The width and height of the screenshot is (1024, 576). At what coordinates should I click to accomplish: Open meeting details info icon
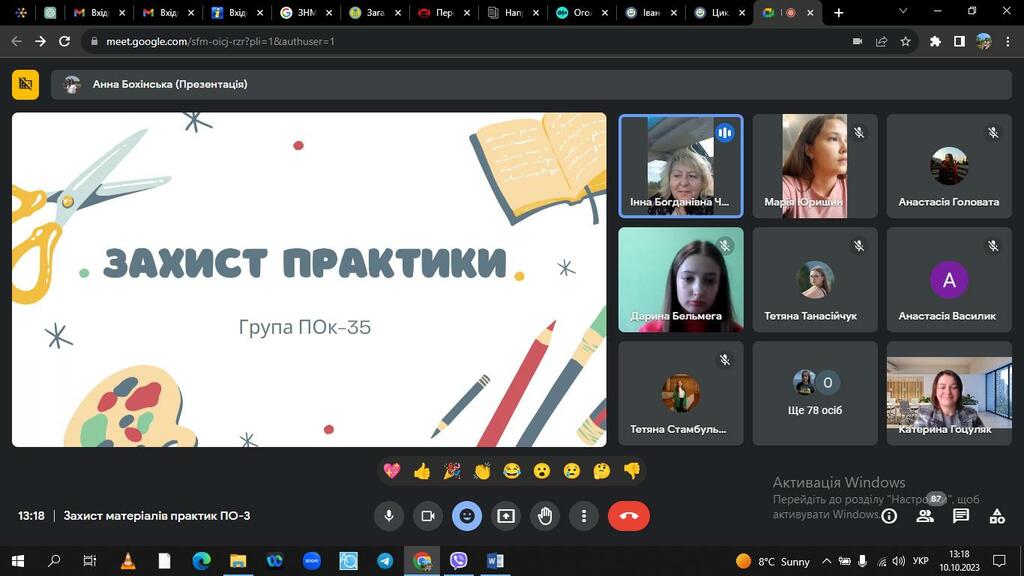pos(889,516)
